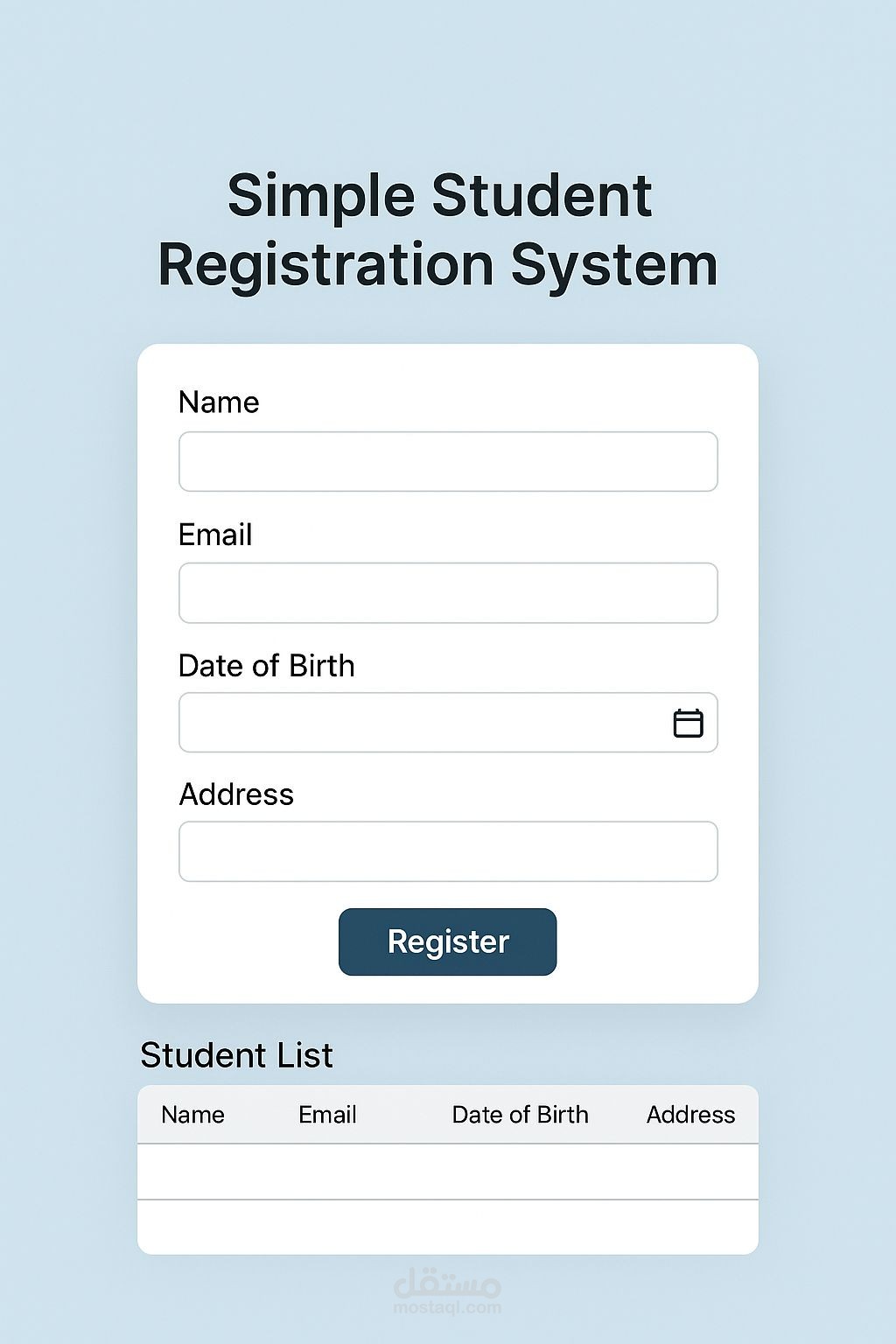896x1344 pixels.
Task: Click the Name text input box
Action: coord(448,462)
